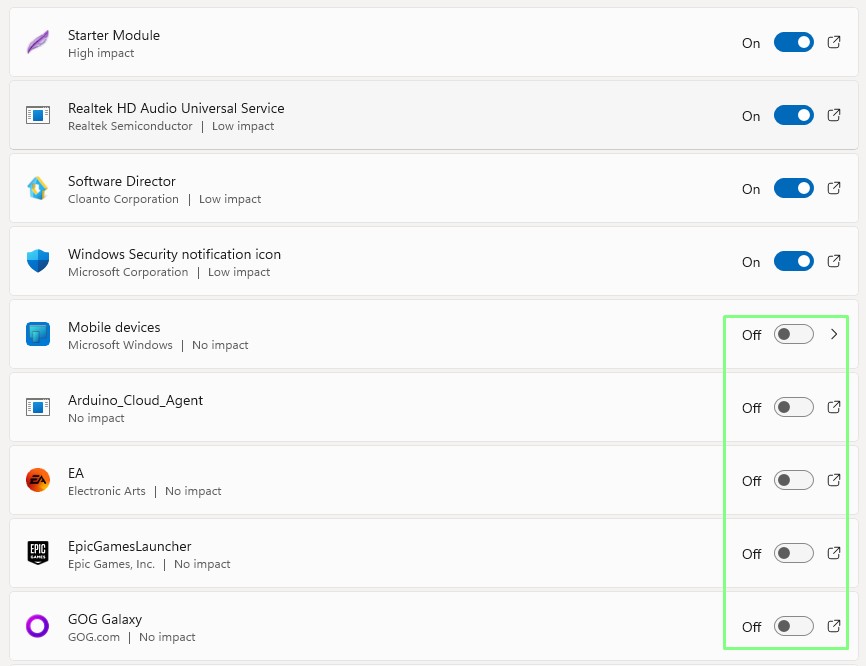Click the GOG Galaxy ring icon
The height and width of the screenshot is (666, 866).
point(38,627)
